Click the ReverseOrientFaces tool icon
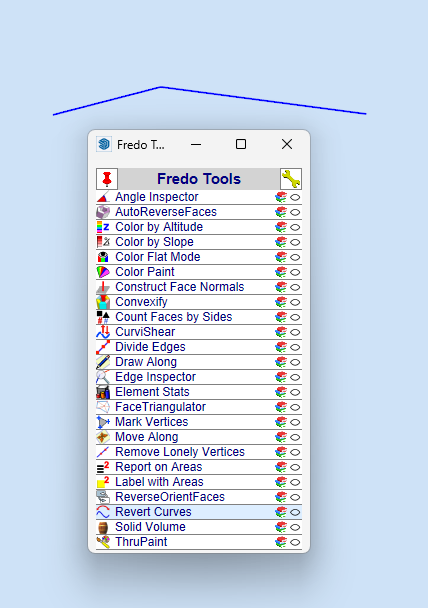The height and width of the screenshot is (608, 428). pyautogui.click(x=103, y=497)
